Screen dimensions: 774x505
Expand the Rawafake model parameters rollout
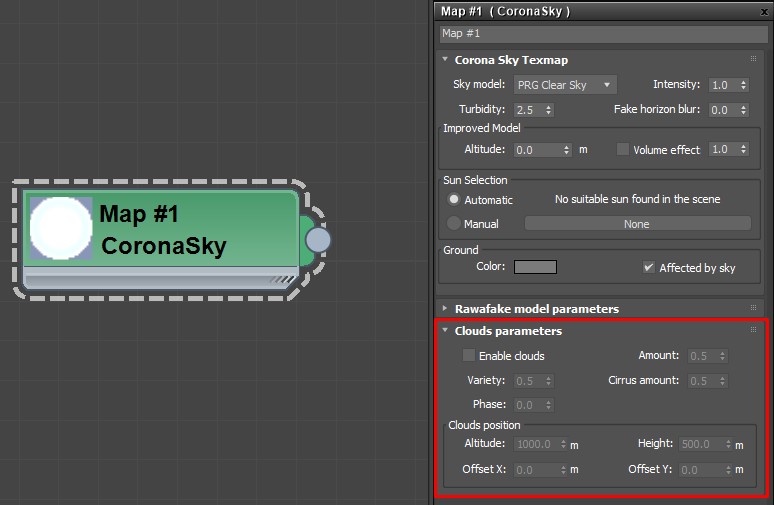coord(445,308)
